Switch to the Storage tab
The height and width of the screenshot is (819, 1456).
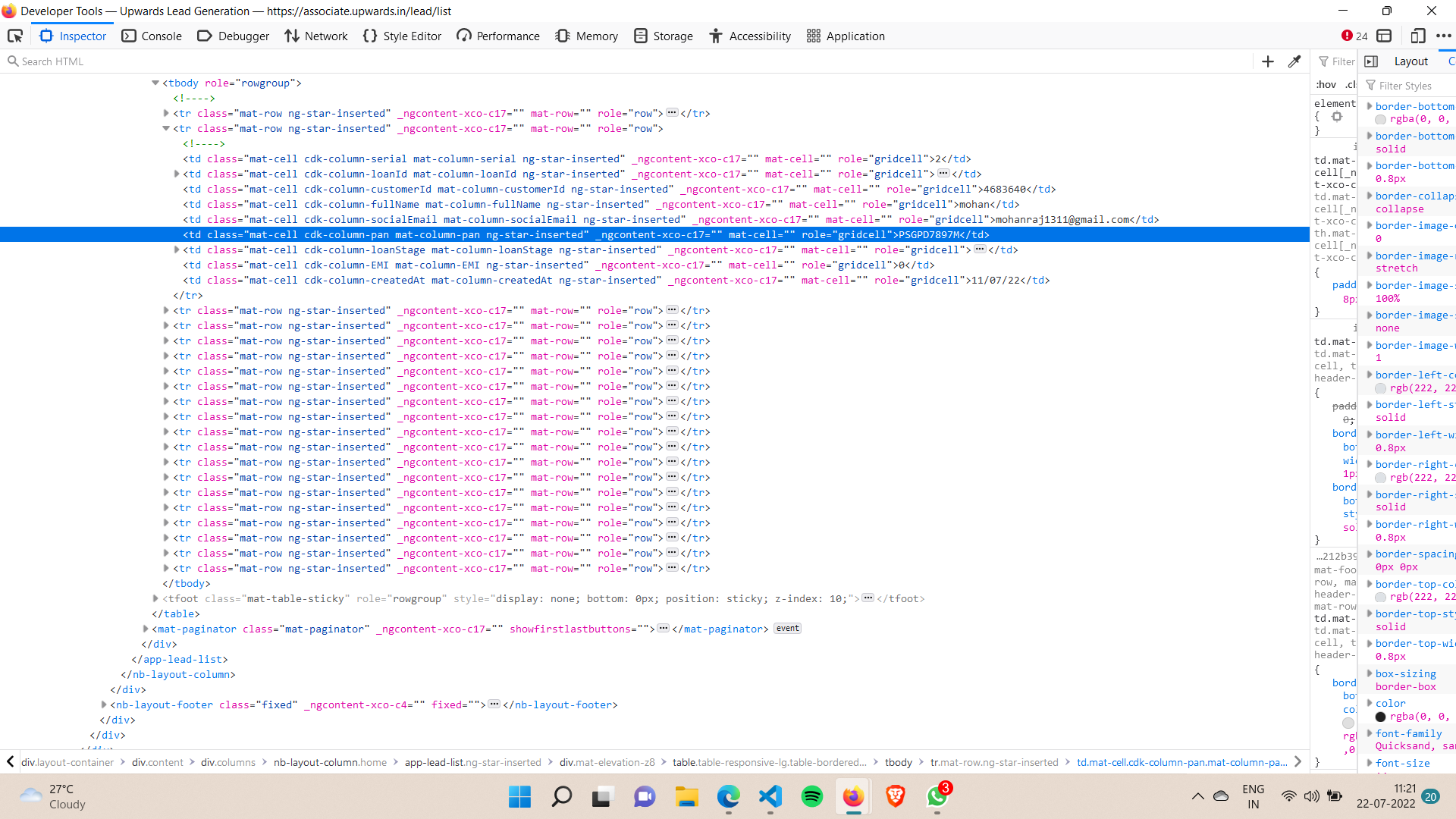point(664,36)
